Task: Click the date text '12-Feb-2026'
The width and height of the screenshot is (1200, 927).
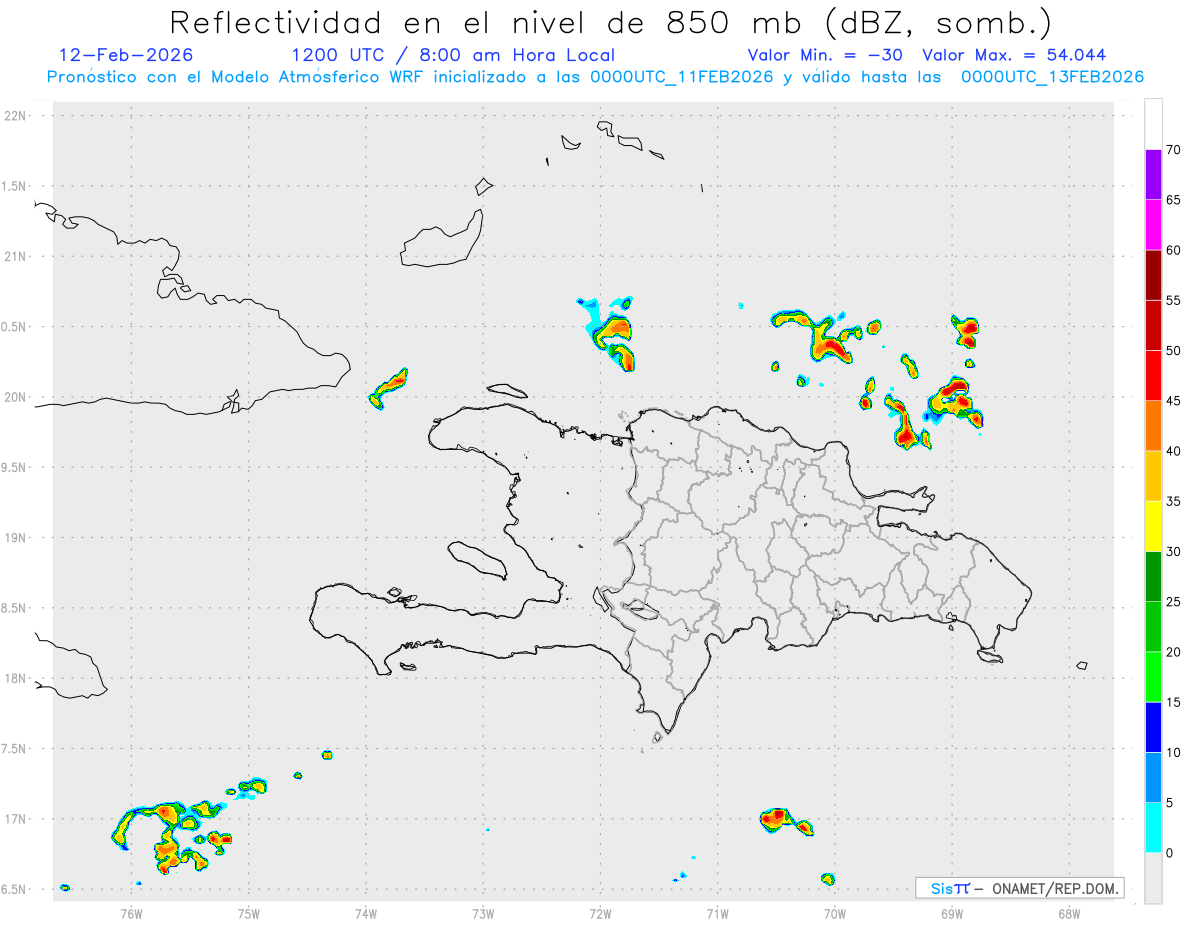Action: (126, 55)
